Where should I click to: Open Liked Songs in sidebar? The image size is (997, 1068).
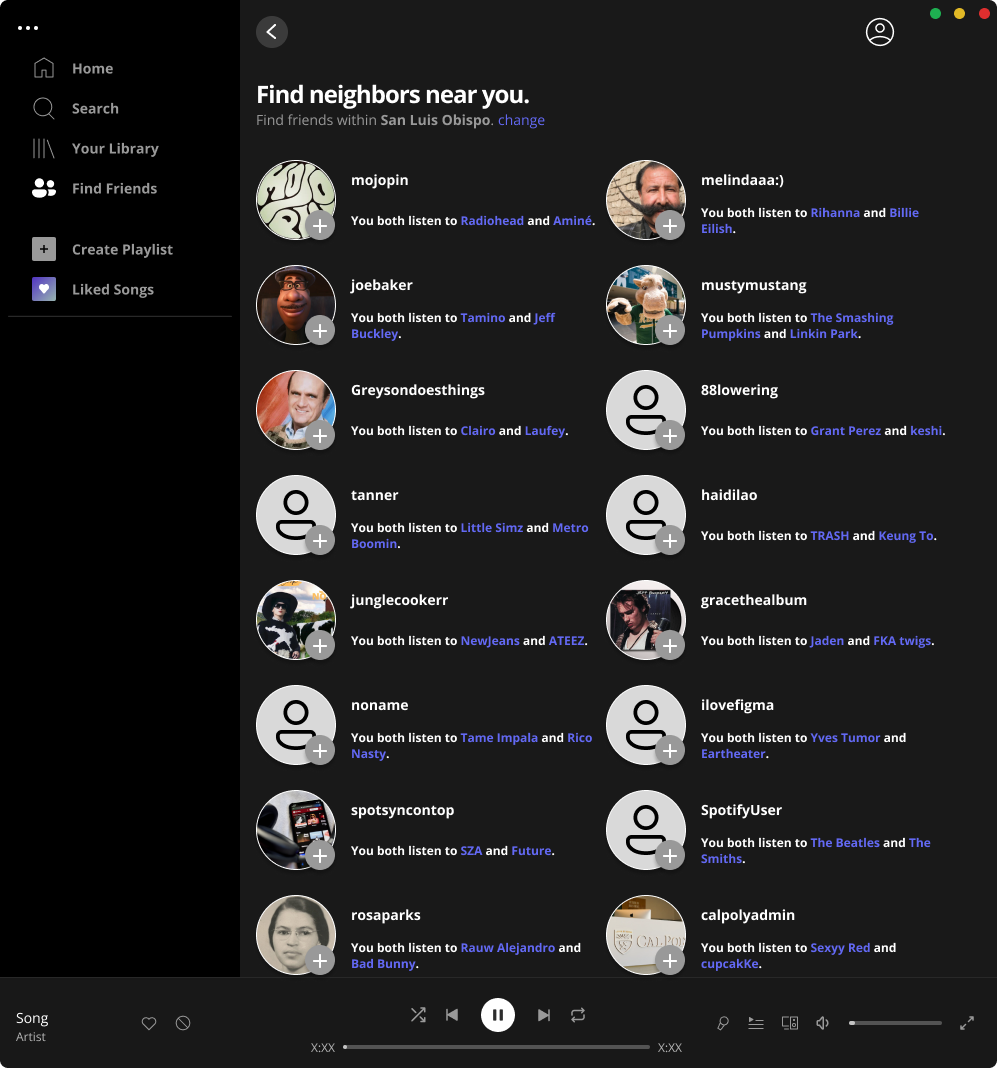112,290
